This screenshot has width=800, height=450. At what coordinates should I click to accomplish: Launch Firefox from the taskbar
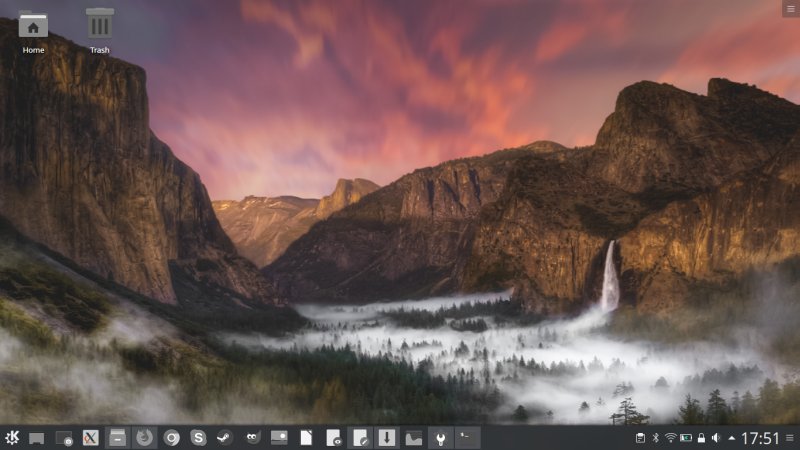[x=145, y=437]
